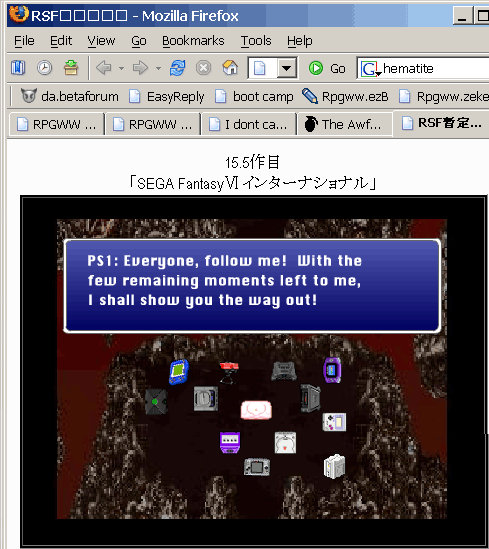Open the da.betaforum bookmark
Viewport: 489px width, 549px height.
pos(69,96)
